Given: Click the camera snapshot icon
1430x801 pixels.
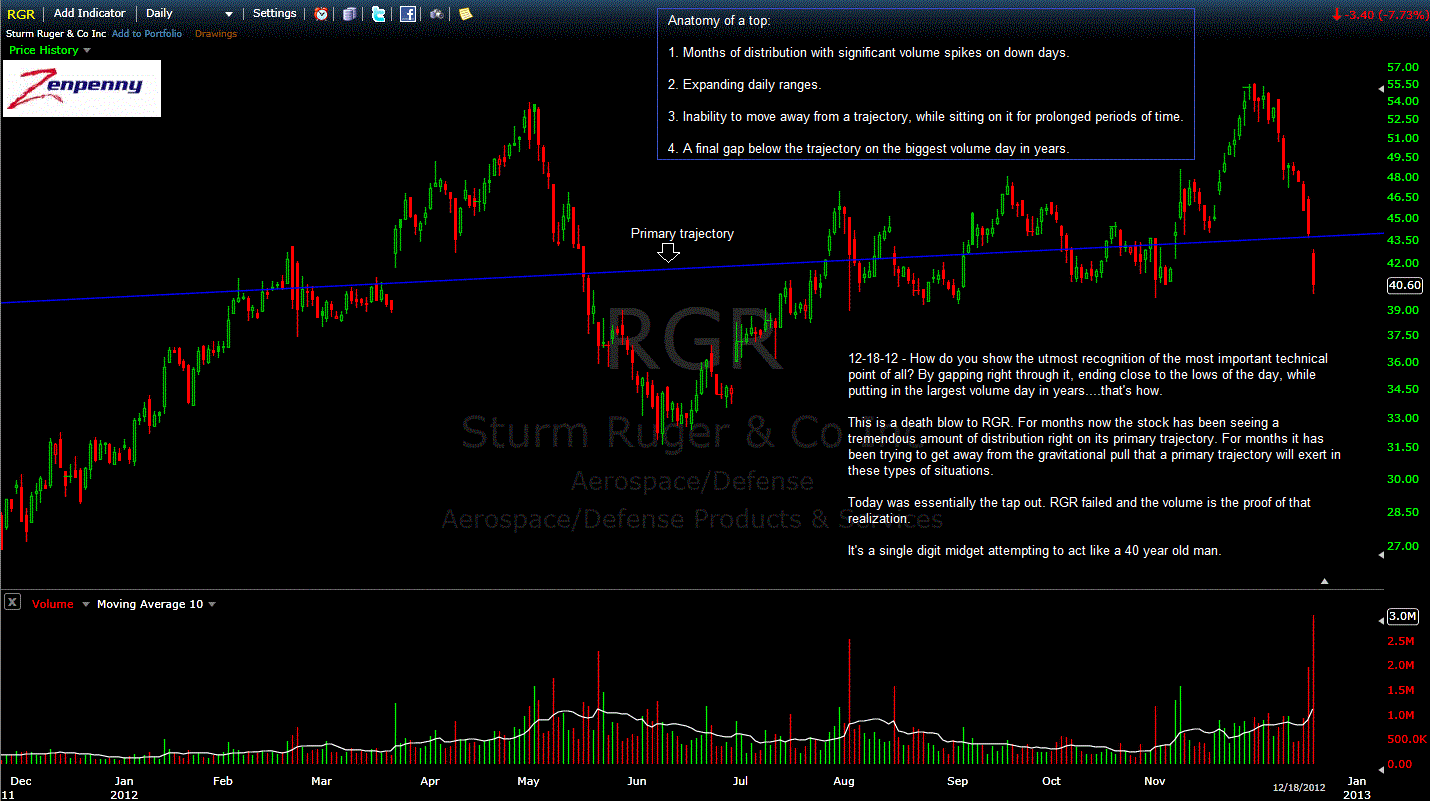Looking at the screenshot, I should coord(437,14).
